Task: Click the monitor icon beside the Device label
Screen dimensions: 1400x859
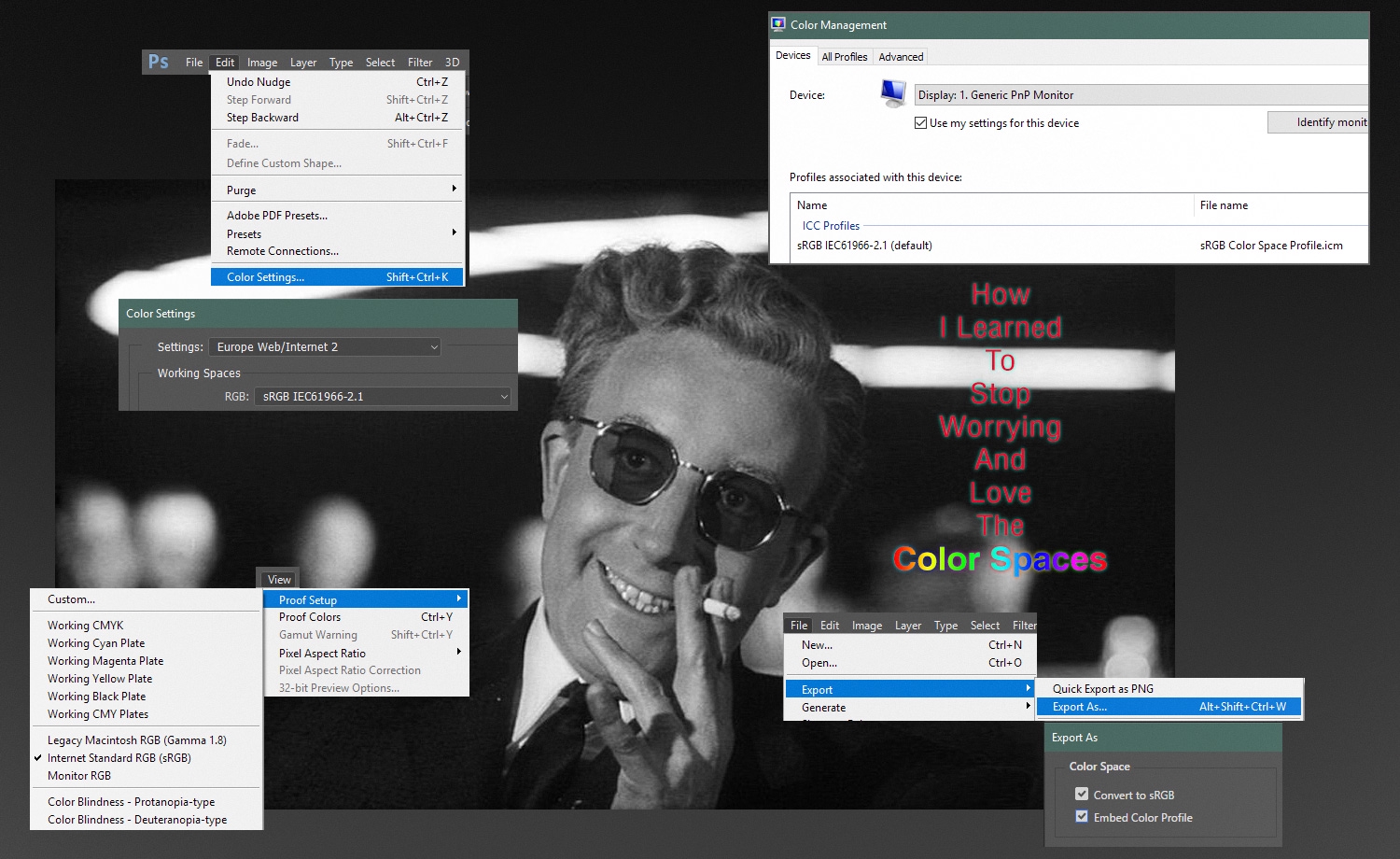Action: 893,93
